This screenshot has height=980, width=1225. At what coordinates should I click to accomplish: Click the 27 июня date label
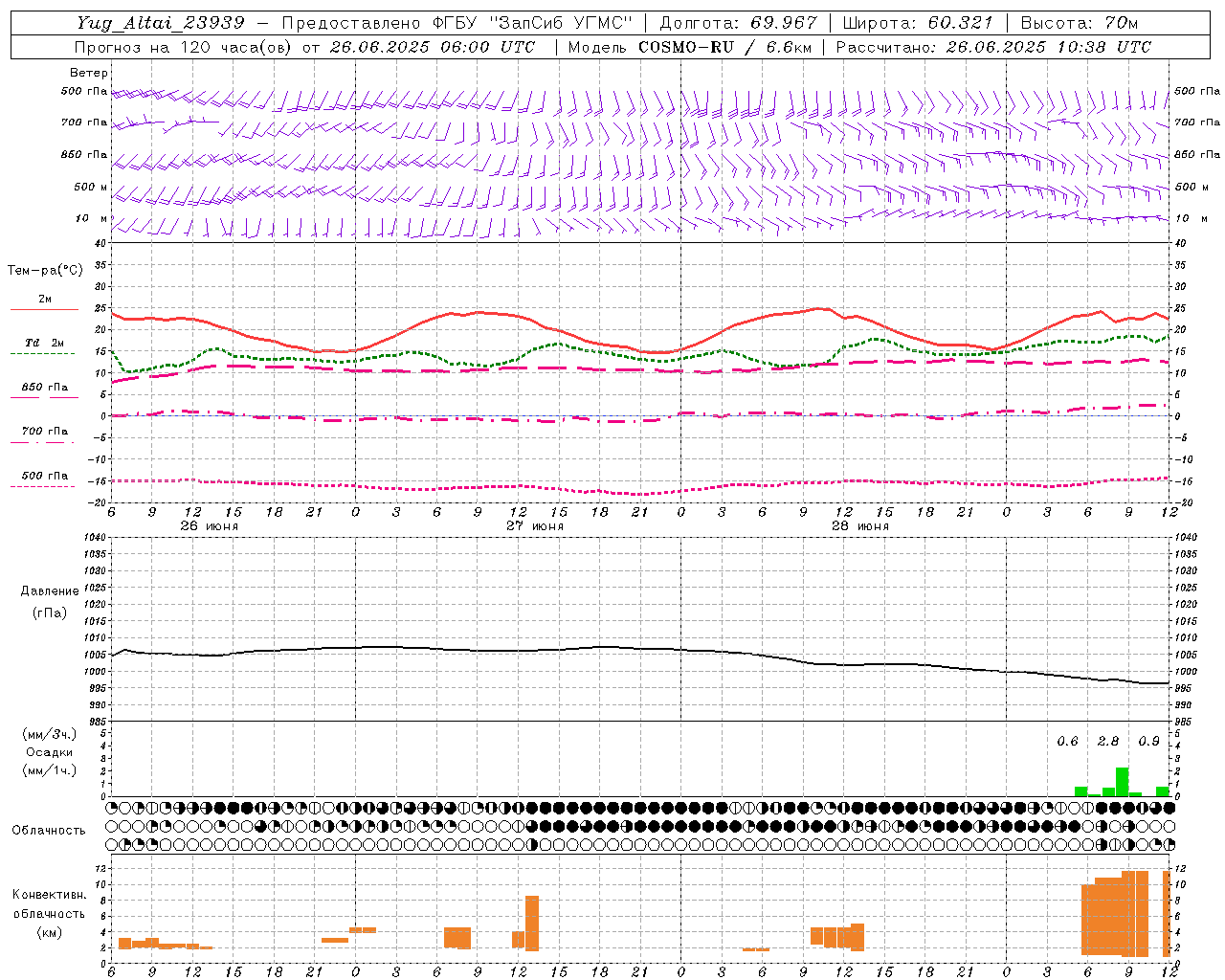(534, 526)
